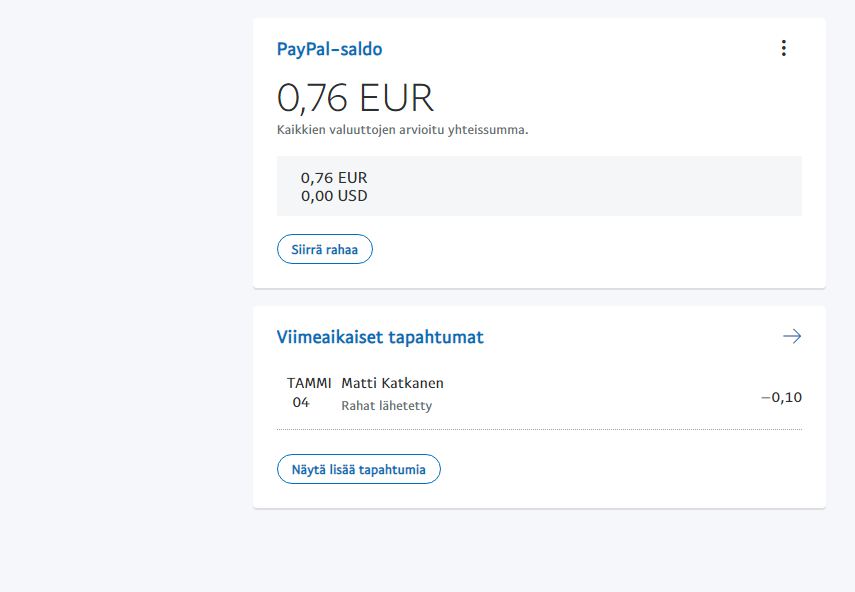The width and height of the screenshot is (855, 592).
Task: Click the −0,10 transaction amount
Action: (781, 397)
